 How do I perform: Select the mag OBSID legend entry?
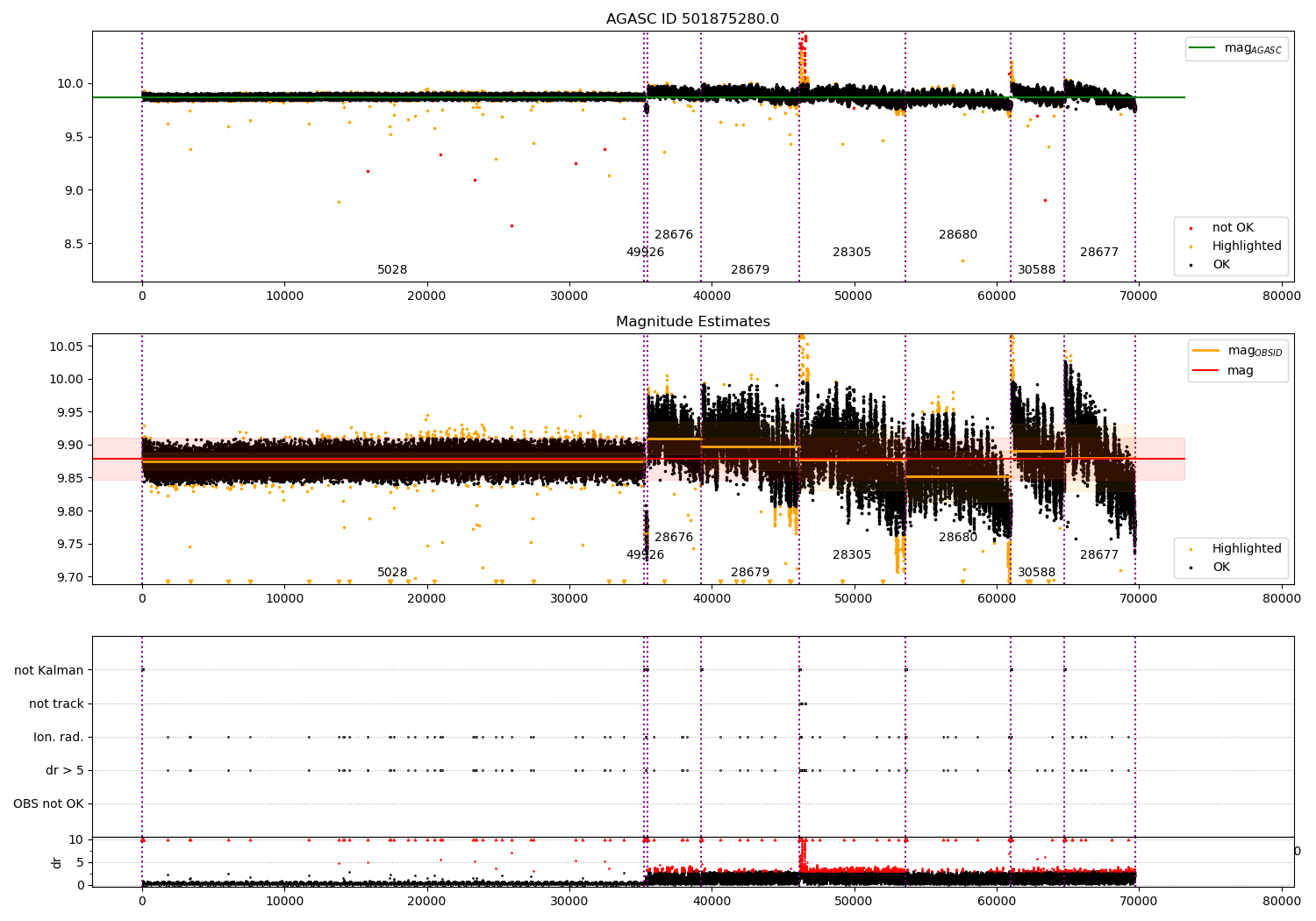[1238, 351]
